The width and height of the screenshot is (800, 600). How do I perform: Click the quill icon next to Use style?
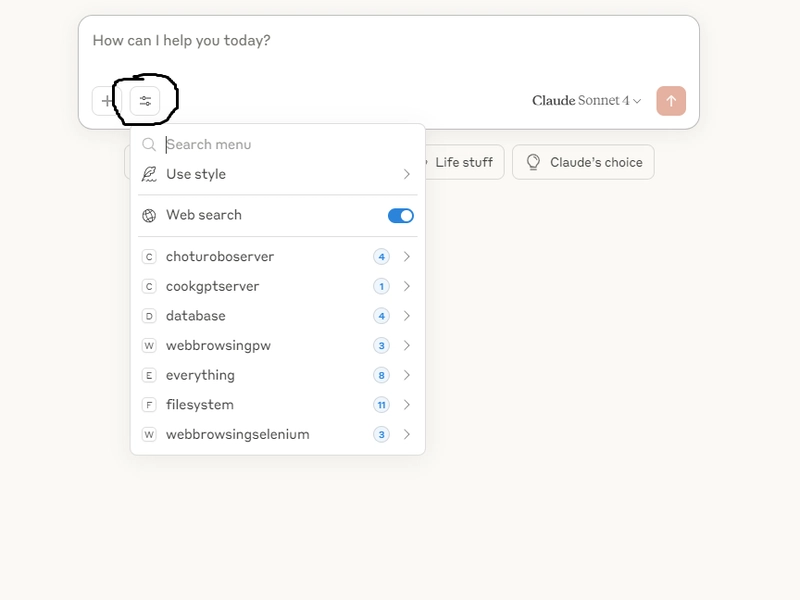[x=149, y=174]
